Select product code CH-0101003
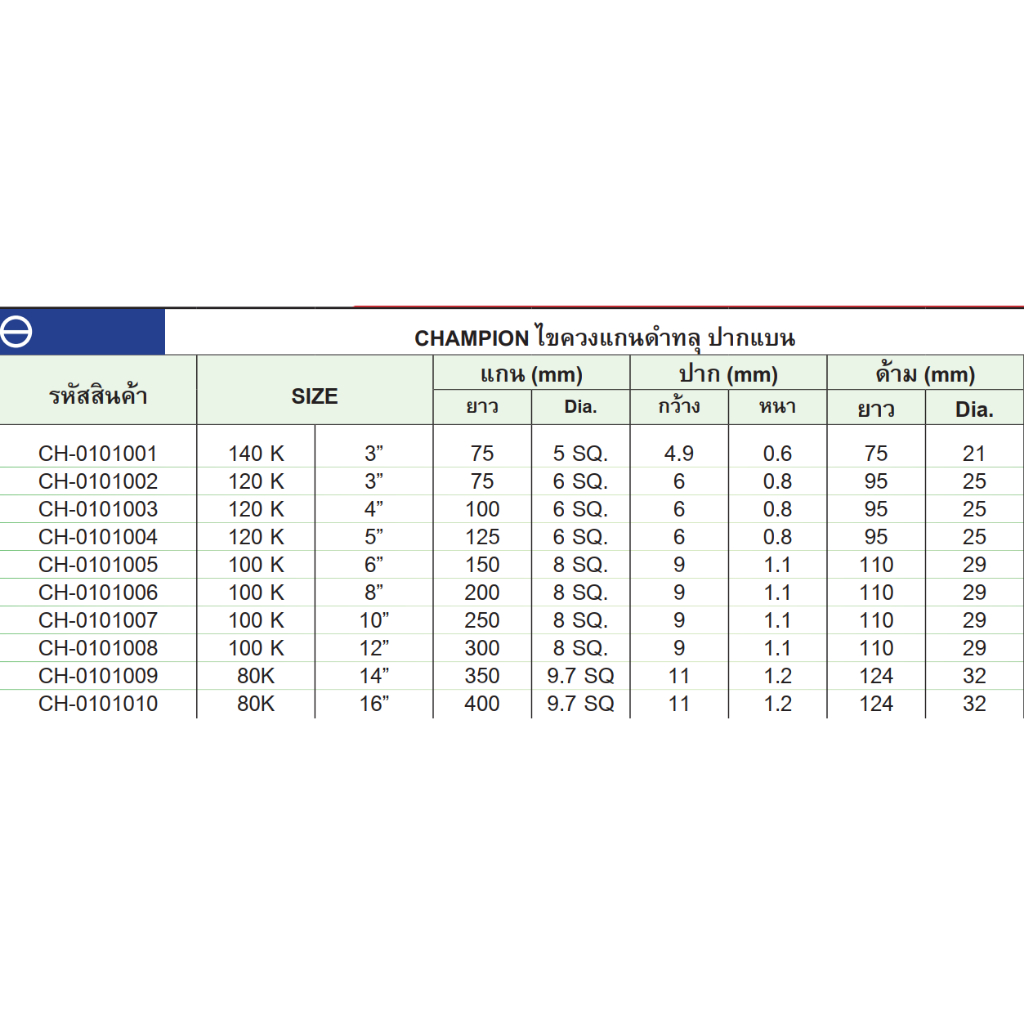Image resolution: width=1024 pixels, height=1024 pixels. point(98,509)
